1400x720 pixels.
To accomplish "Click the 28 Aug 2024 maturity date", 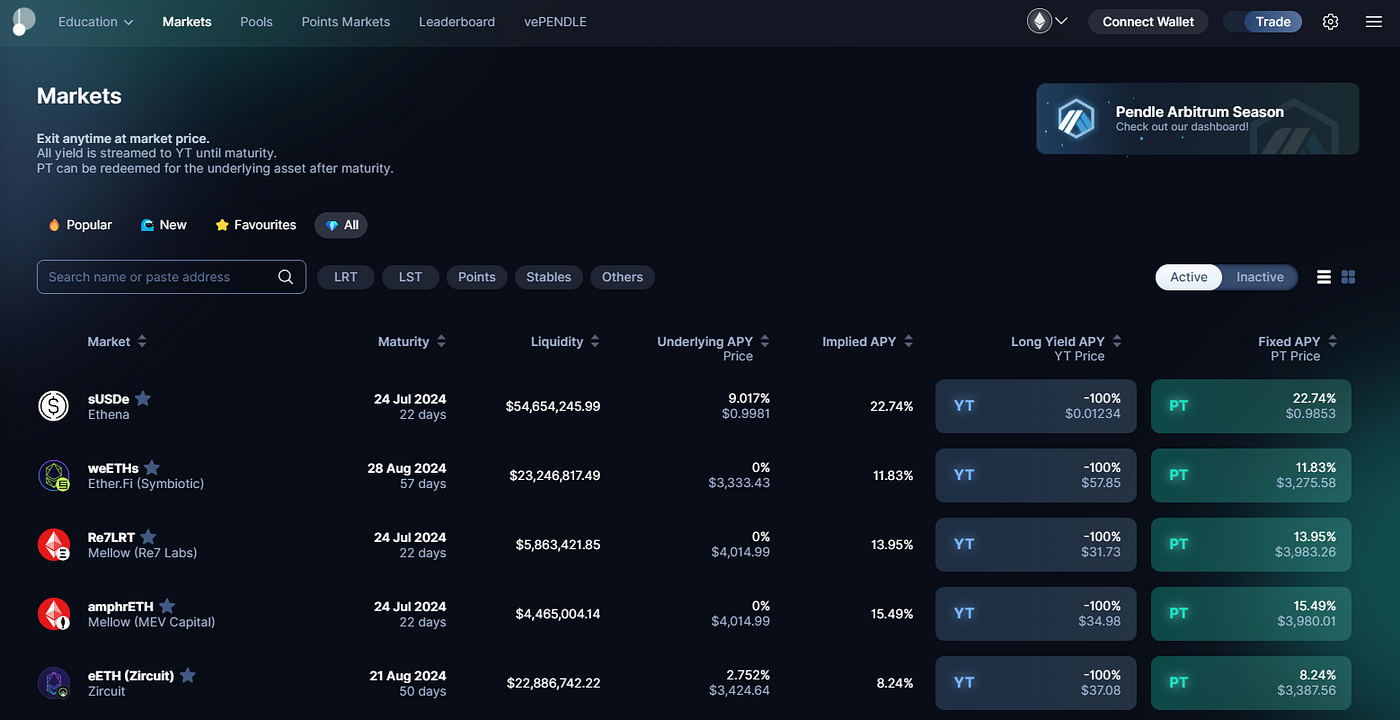I will coord(407,468).
